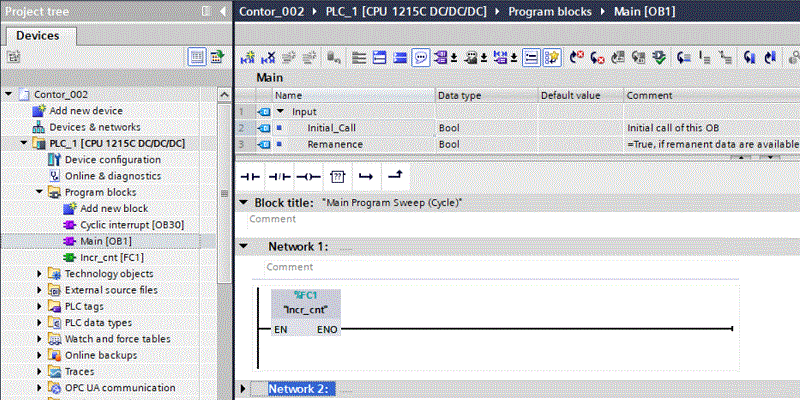Insert an empty box instruction
The height and width of the screenshot is (400, 800).
click(337, 175)
